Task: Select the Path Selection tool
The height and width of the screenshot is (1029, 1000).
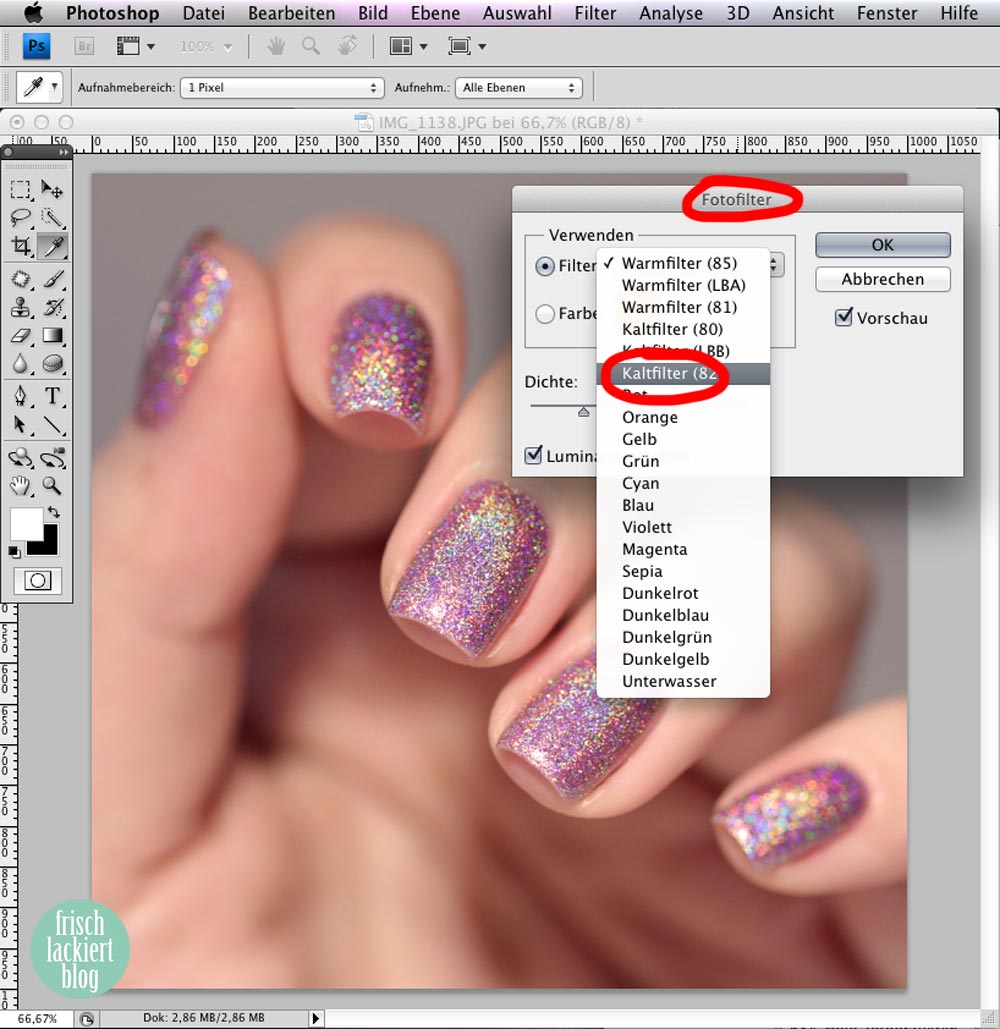Action: click(20, 425)
